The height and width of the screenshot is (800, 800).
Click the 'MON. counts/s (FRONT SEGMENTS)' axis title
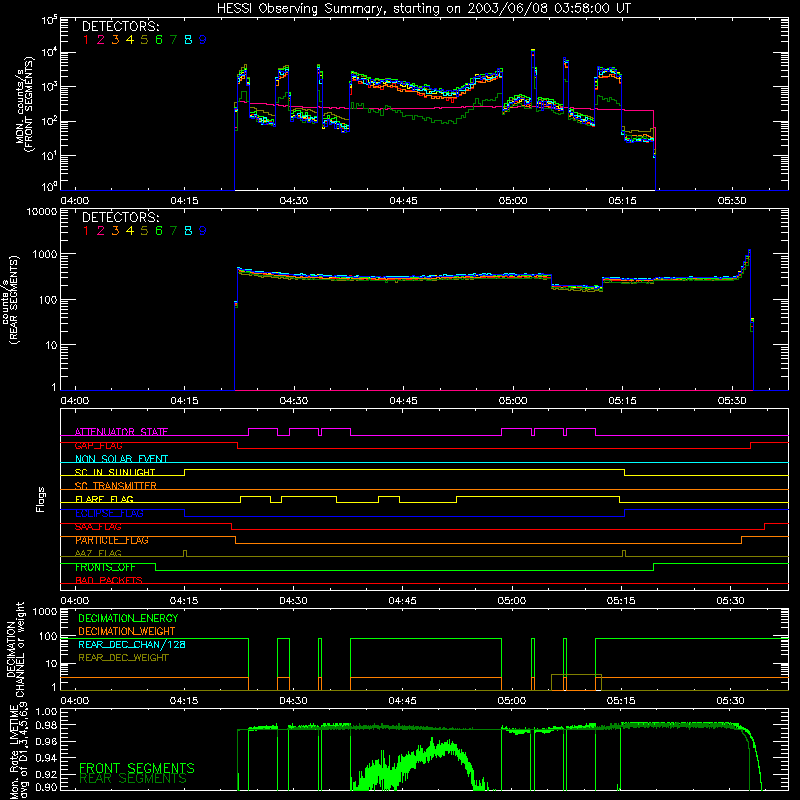tap(25, 104)
